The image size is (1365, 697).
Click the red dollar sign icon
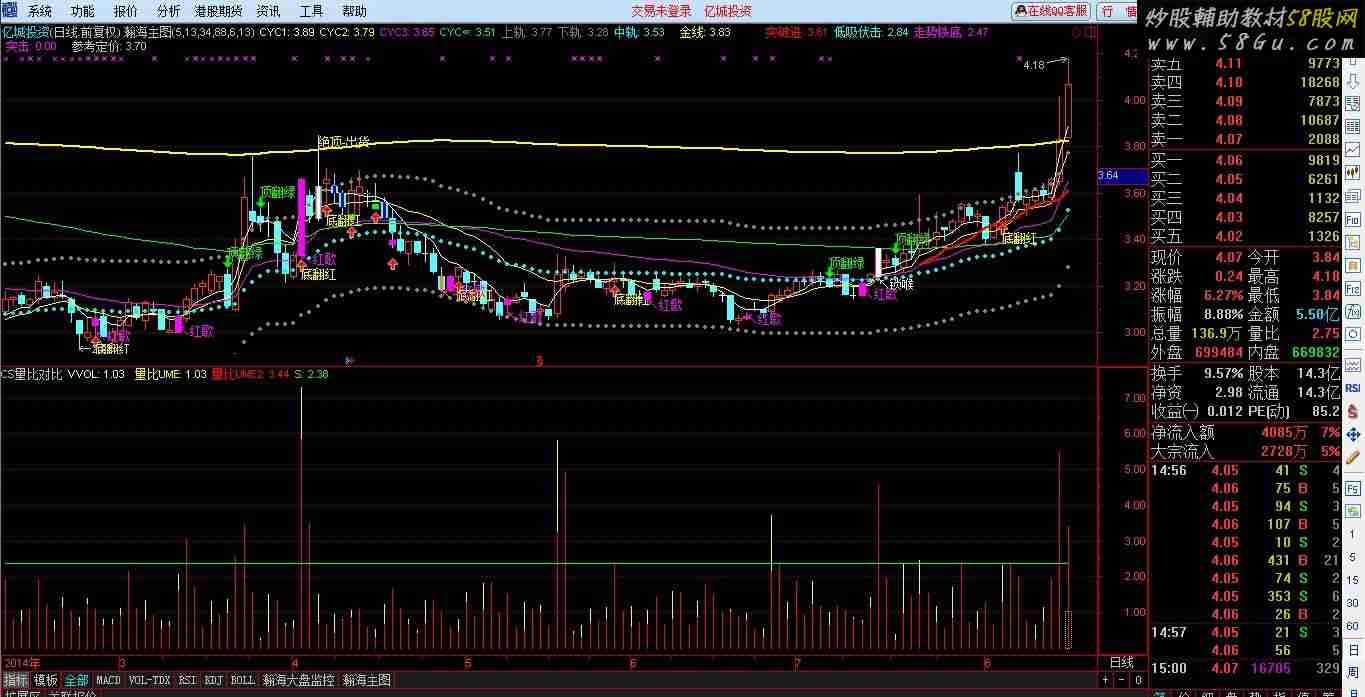pos(1352,411)
